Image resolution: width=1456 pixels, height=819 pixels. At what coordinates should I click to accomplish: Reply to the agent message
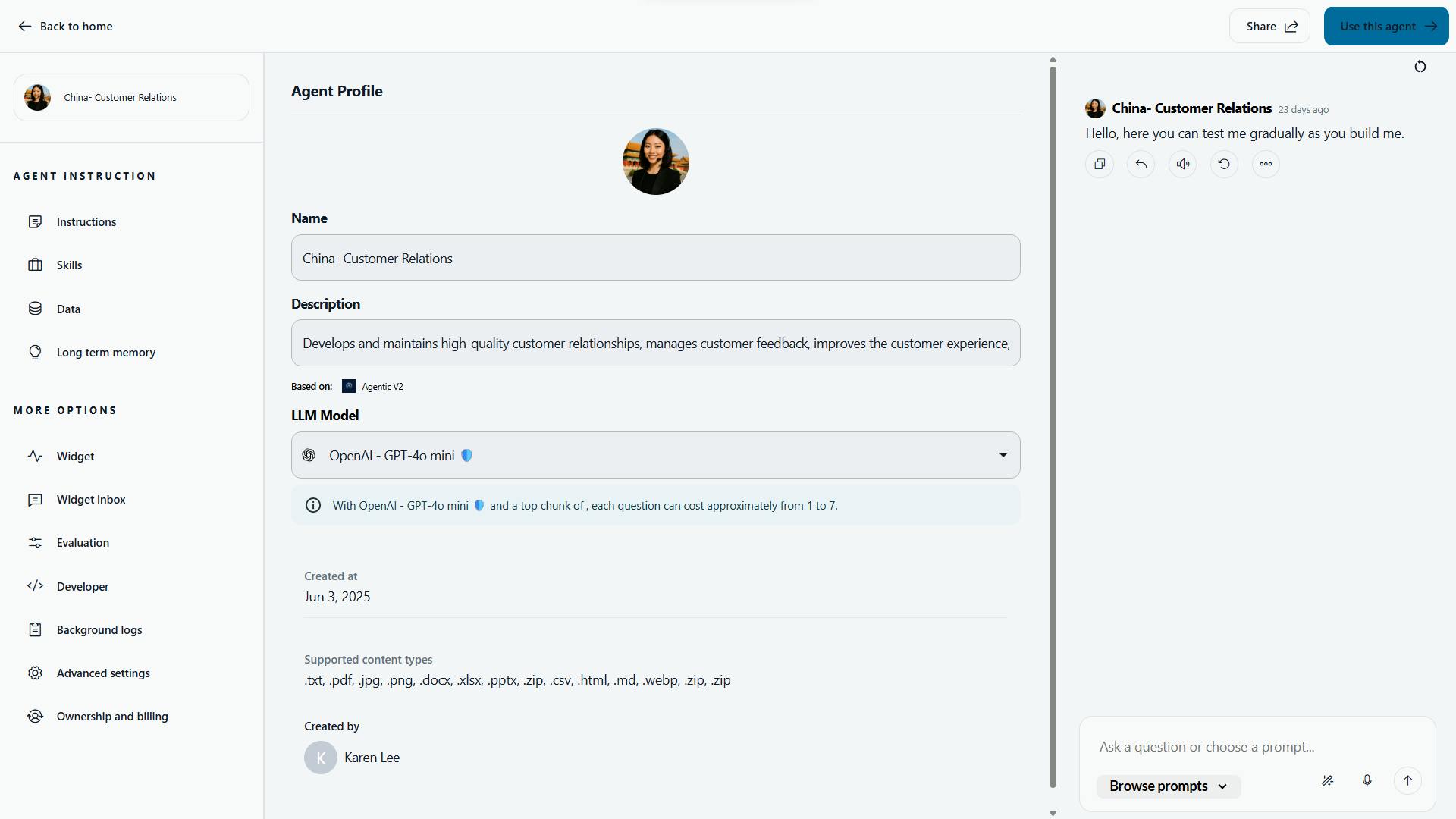(x=1141, y=164)
